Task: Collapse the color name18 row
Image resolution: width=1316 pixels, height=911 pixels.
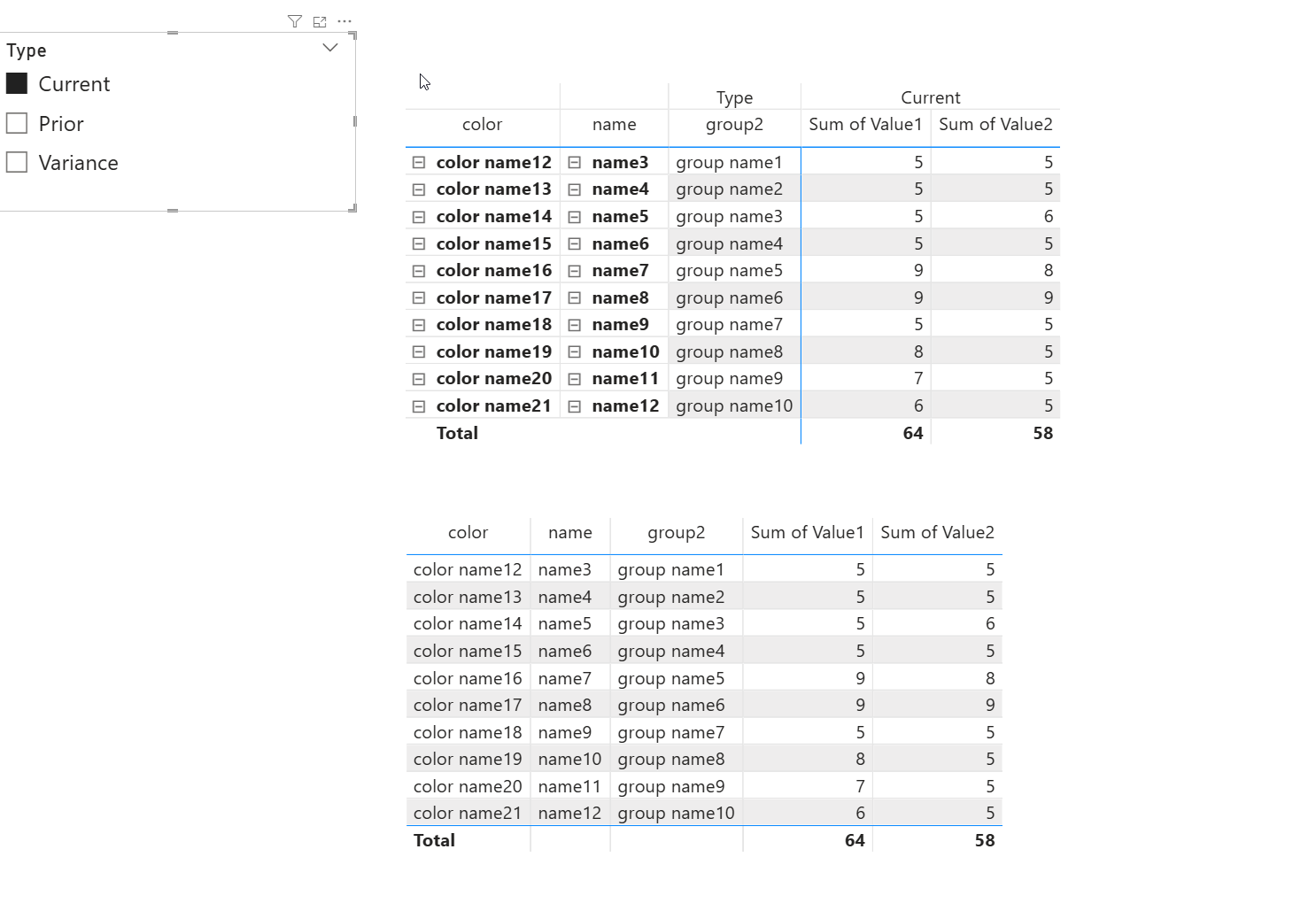Action: click(419, 325)
